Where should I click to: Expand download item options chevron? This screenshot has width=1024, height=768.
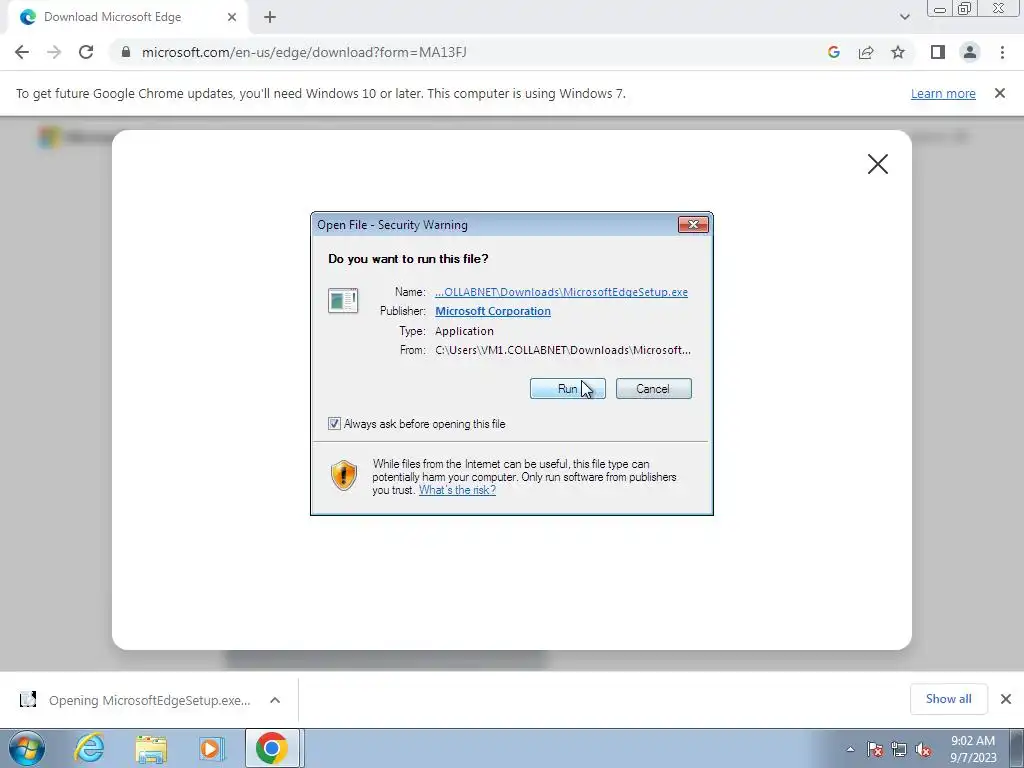(x=275, y=700)
